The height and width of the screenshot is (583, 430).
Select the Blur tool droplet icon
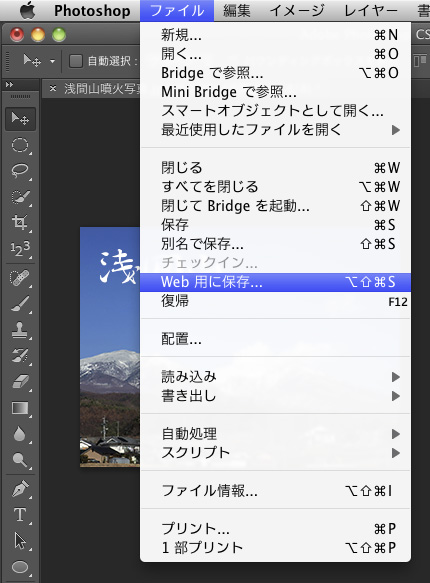click(x=20, y=434)
